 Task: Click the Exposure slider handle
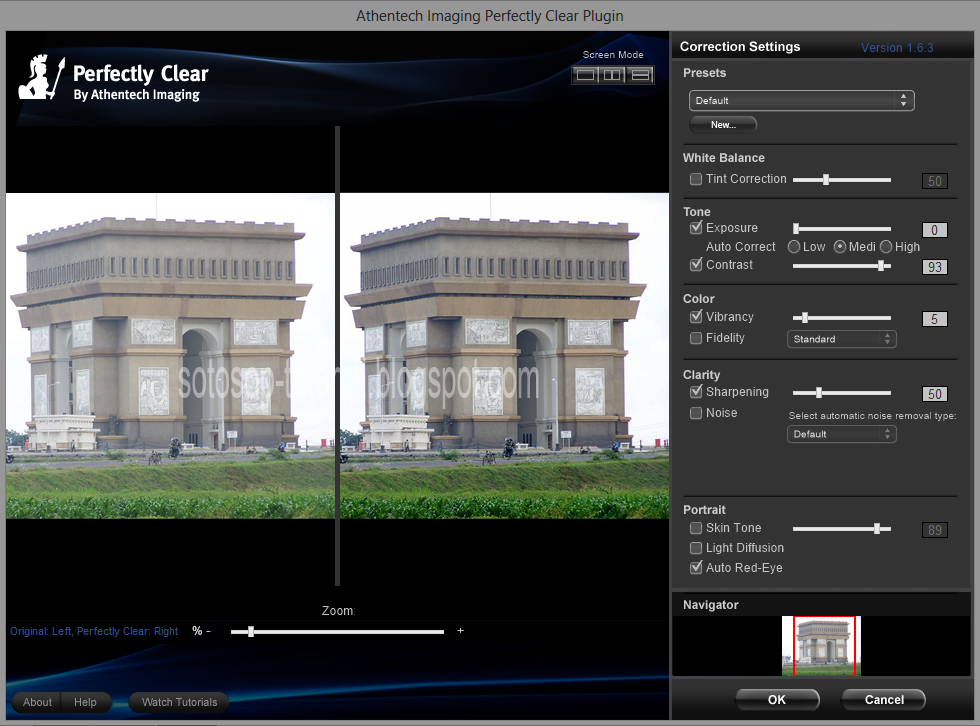click(x=796, y=229)
